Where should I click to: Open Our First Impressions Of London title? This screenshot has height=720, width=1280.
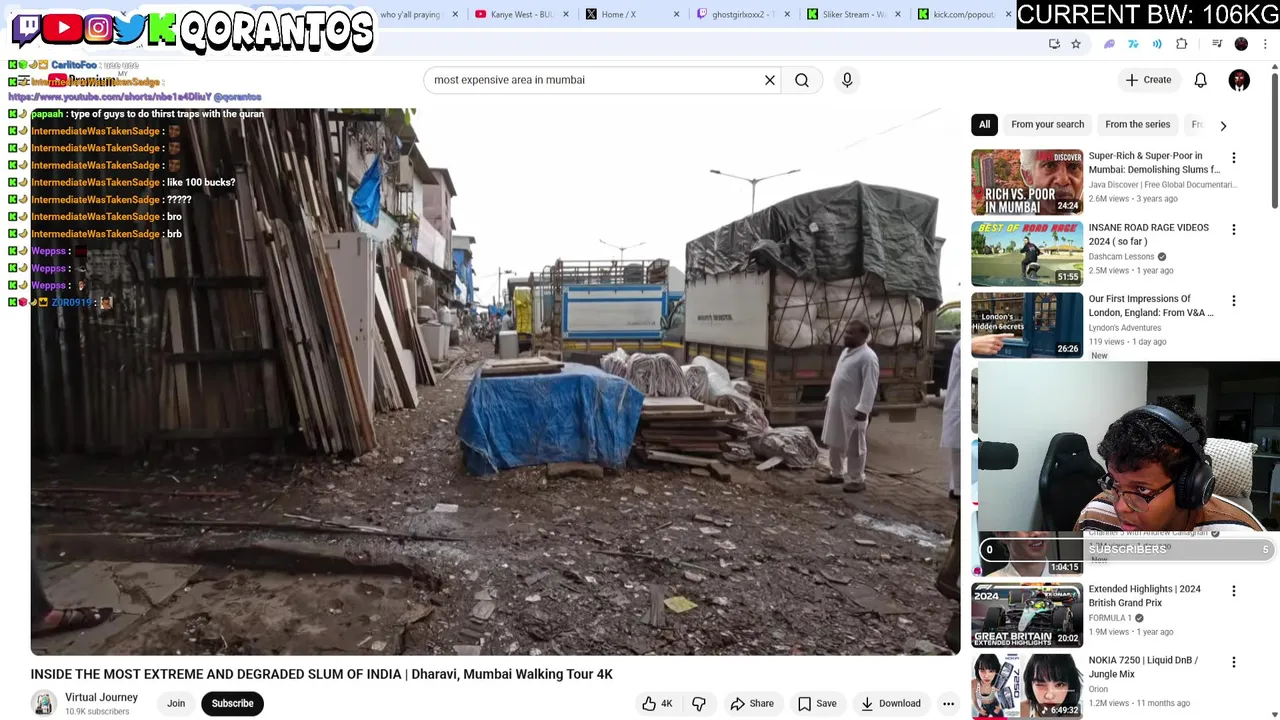(x=1150, y=305)
